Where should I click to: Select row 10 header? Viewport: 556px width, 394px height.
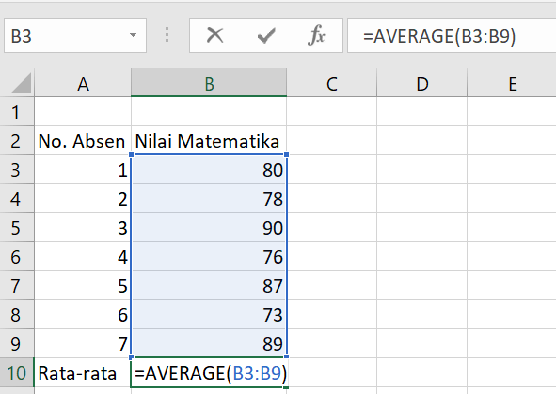[17, 373]
